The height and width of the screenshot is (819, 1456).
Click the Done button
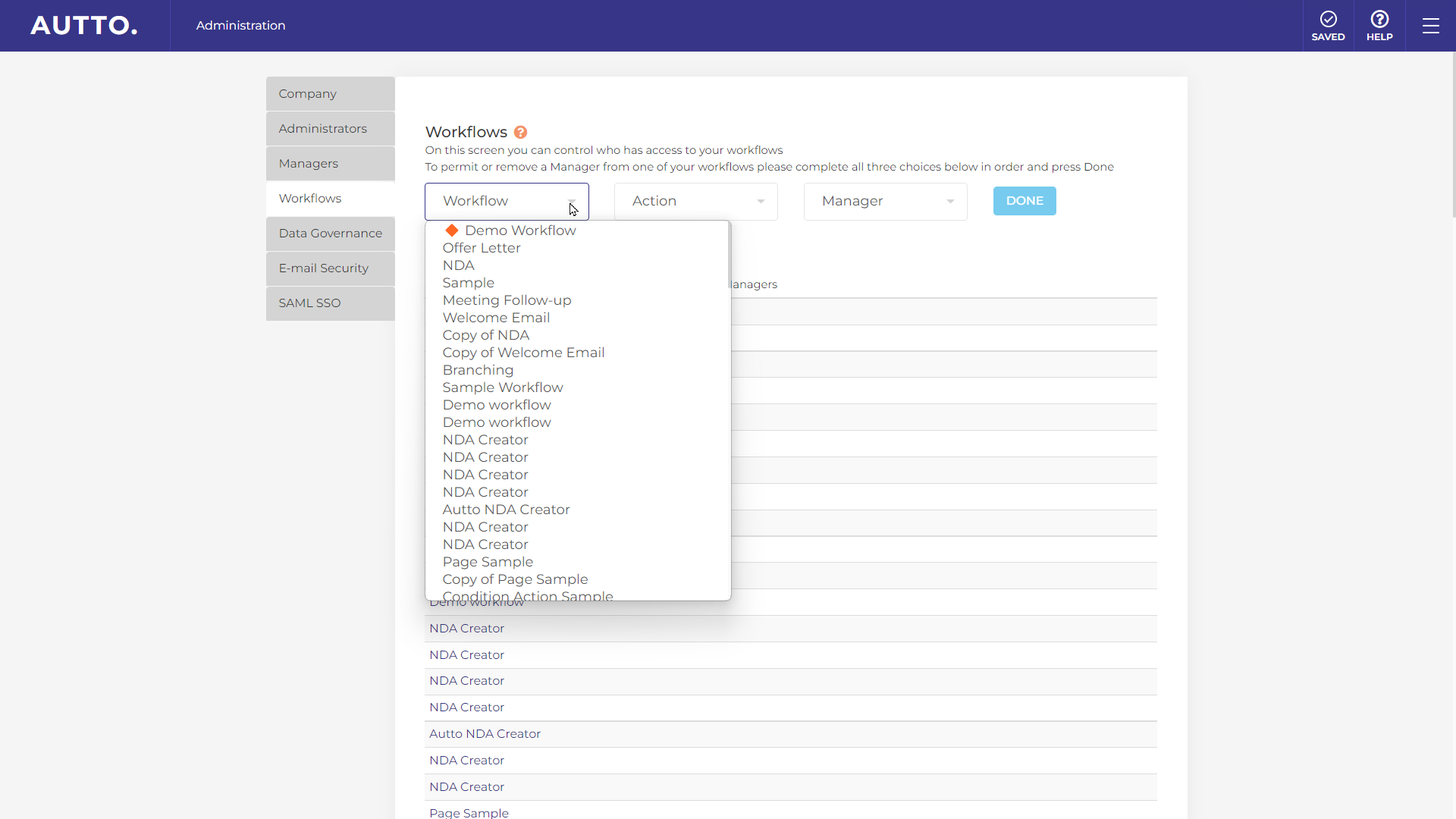click(1025, 201)
